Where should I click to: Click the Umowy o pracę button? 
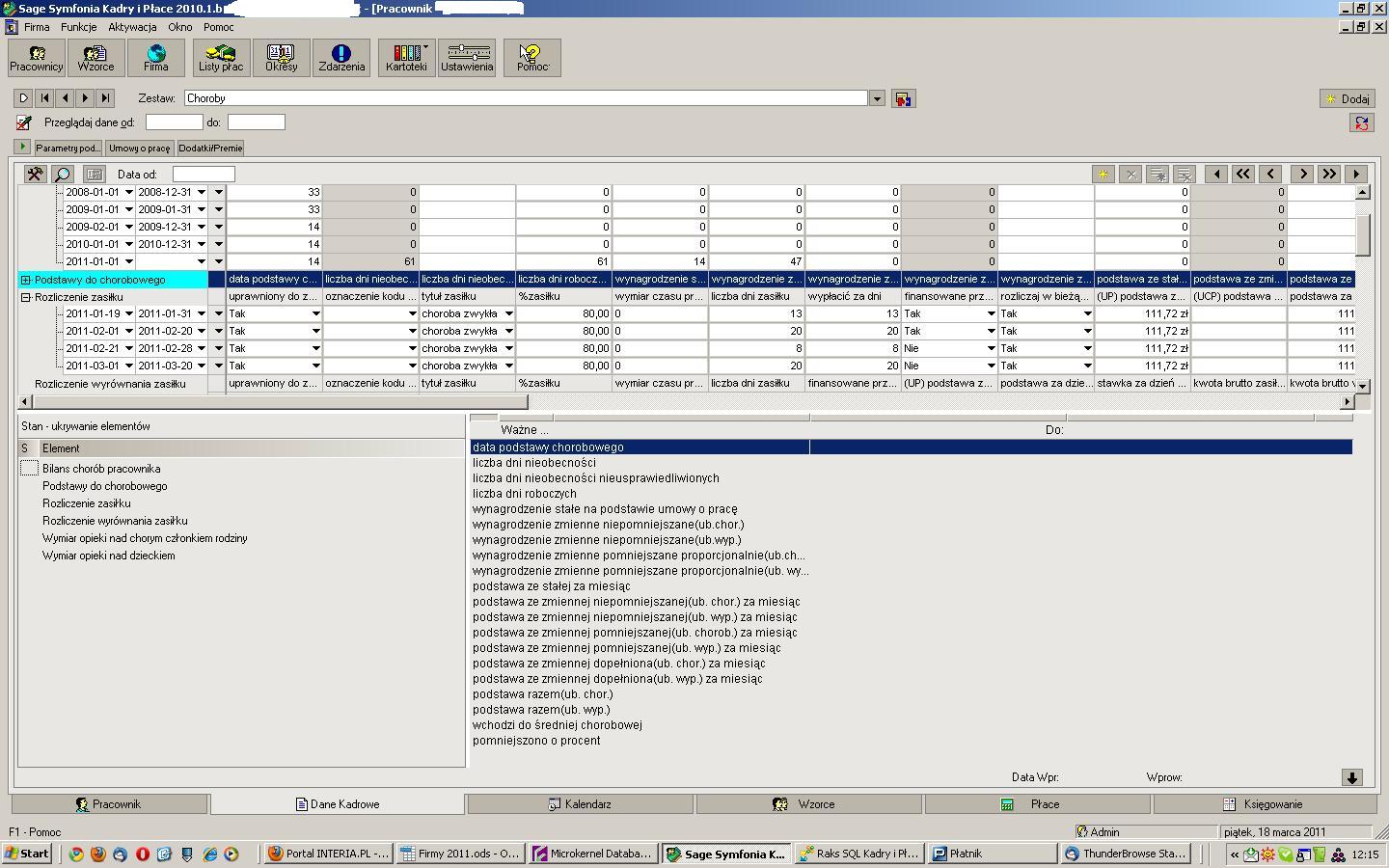pyautogui.click(x=140, y=149)
